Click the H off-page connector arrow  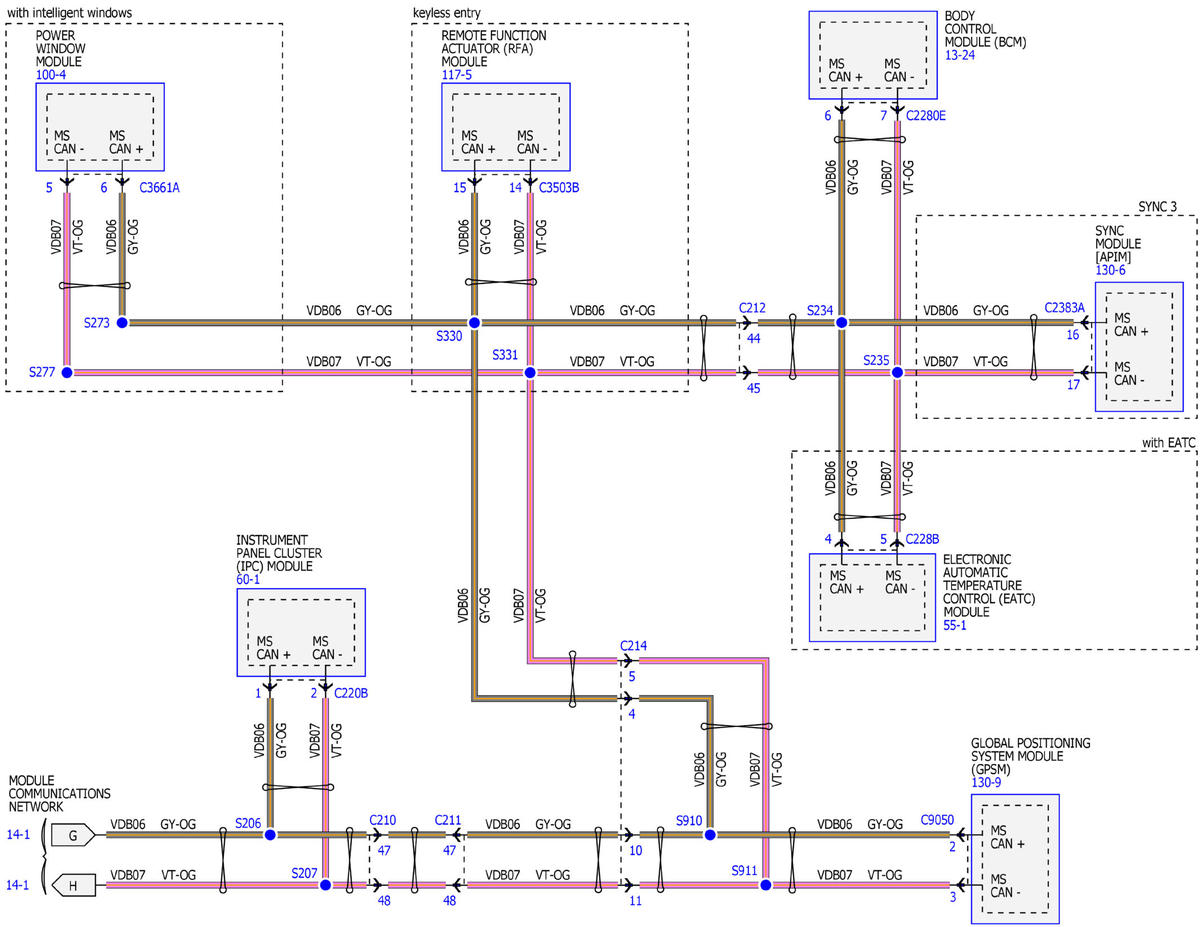(75, 885)
